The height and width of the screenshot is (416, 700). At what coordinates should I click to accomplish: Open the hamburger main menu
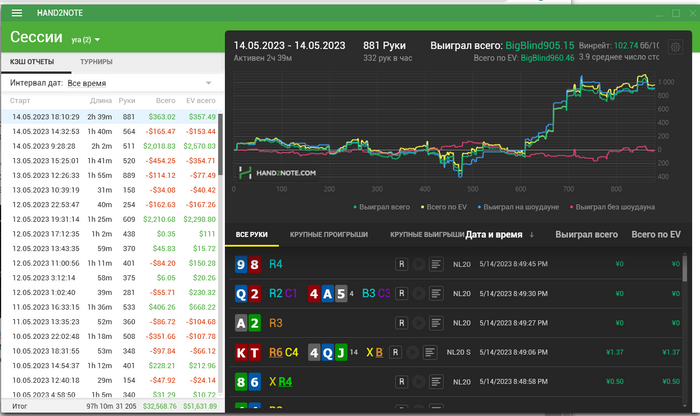tap(17, 13)
